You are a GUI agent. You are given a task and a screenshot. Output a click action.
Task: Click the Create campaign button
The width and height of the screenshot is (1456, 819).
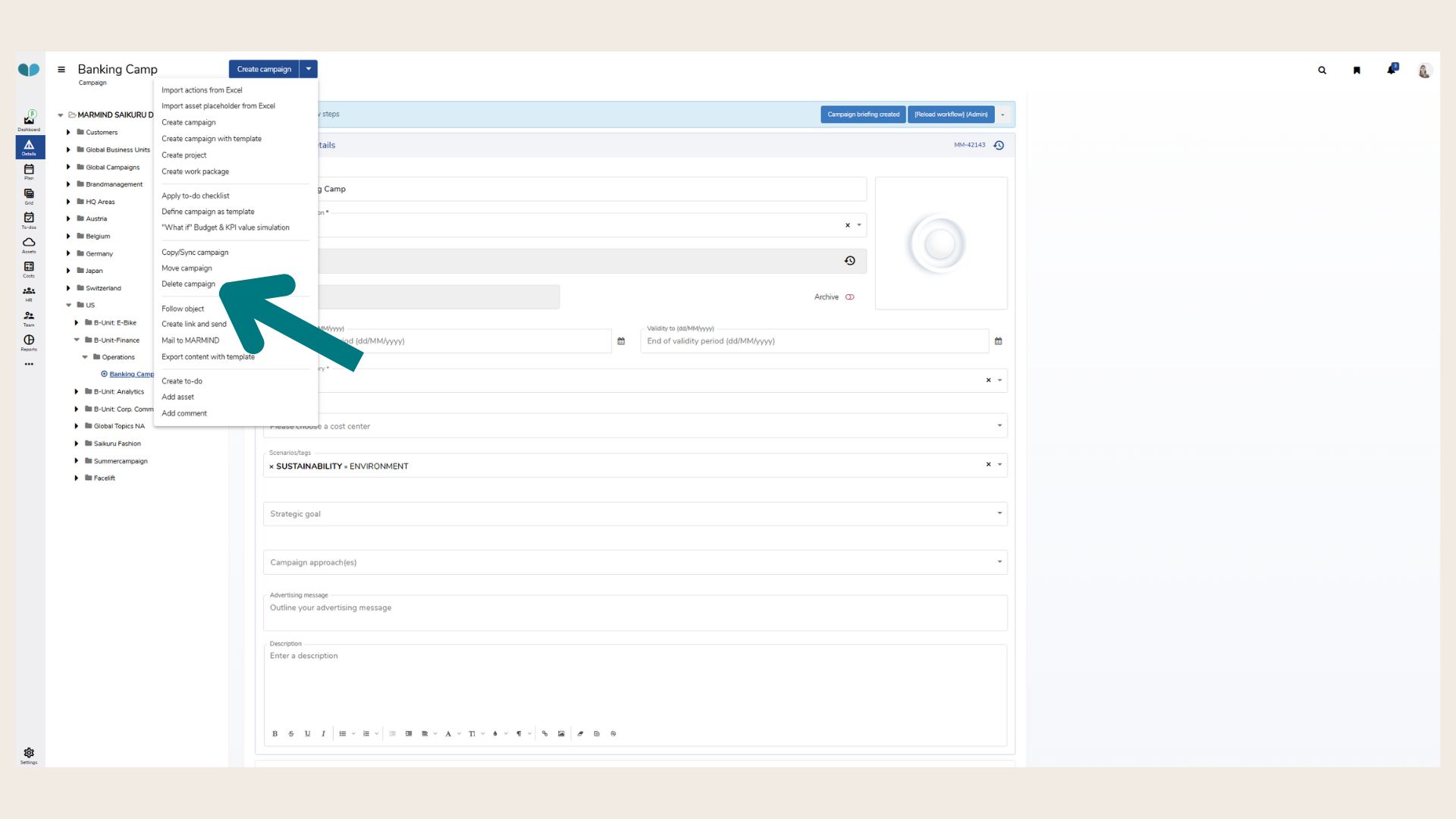(x=264, y=69)
